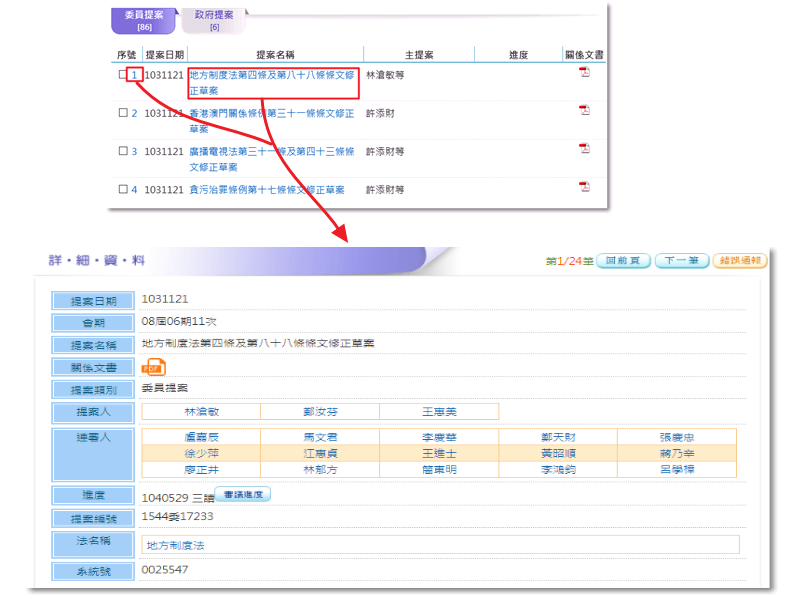Tick the checkbox for proposal 2
807x599 pixels.
tap(123, 113)
